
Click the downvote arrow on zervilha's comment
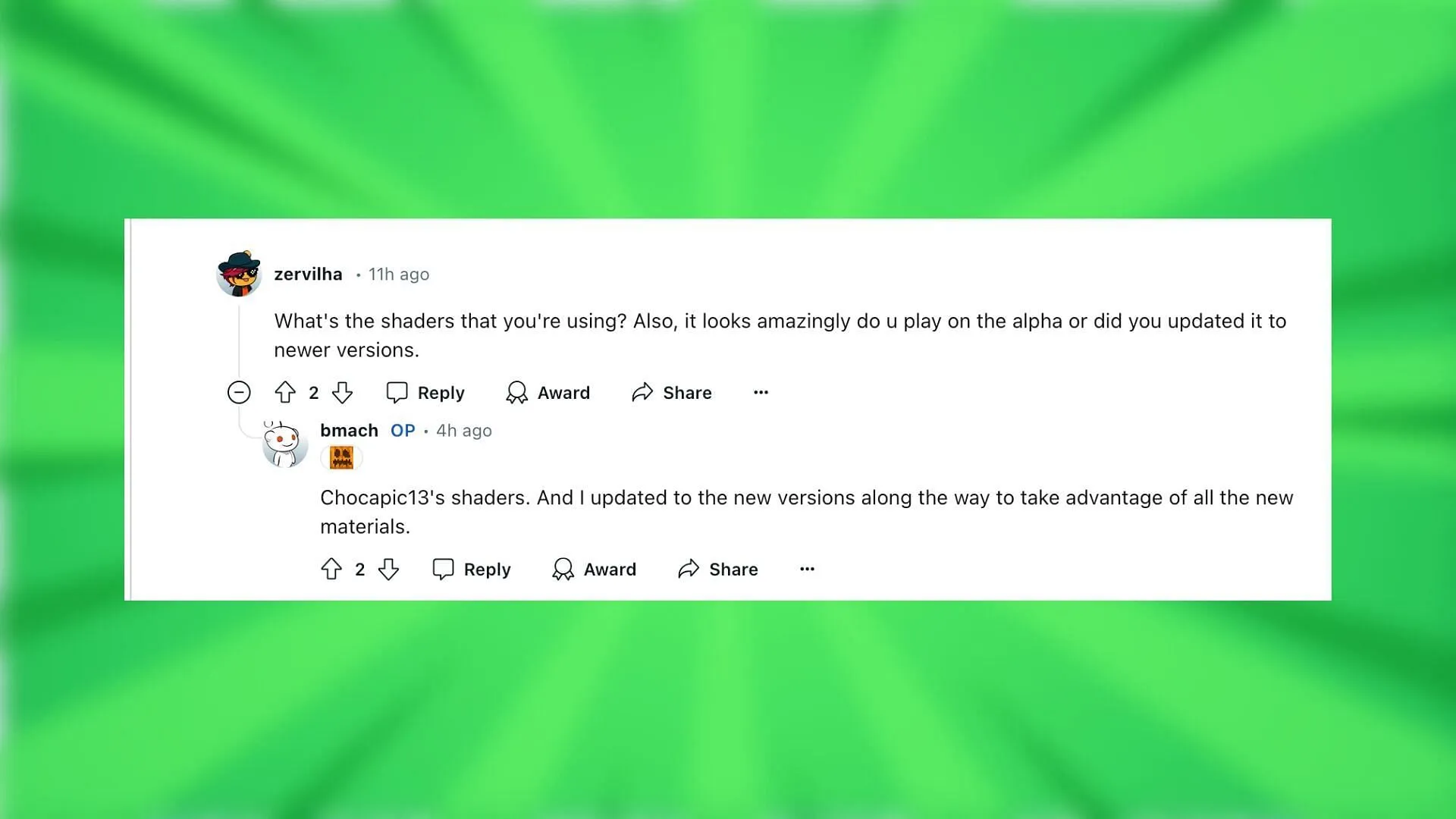tap(344, 392)
